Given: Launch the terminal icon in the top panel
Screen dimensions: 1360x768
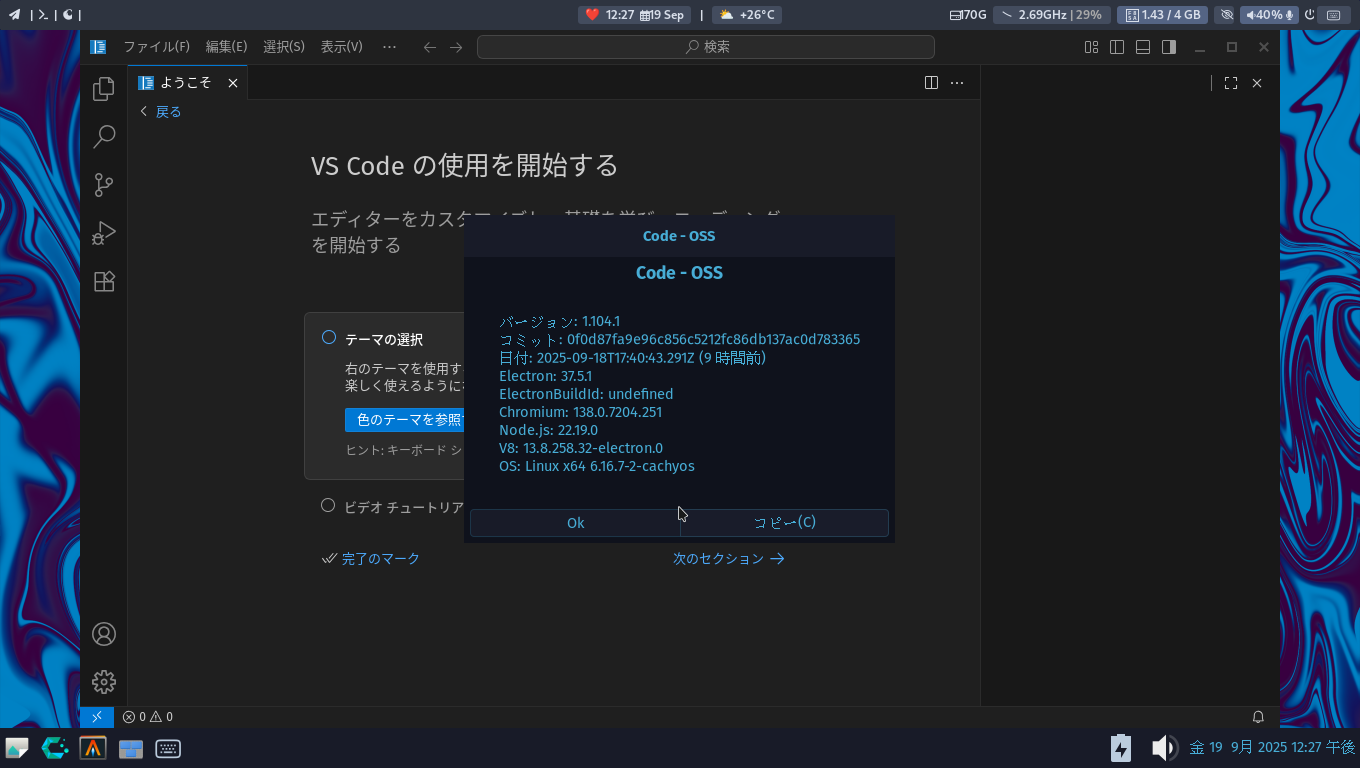Looking at the screenshot, I should click(x=42, y=15).
